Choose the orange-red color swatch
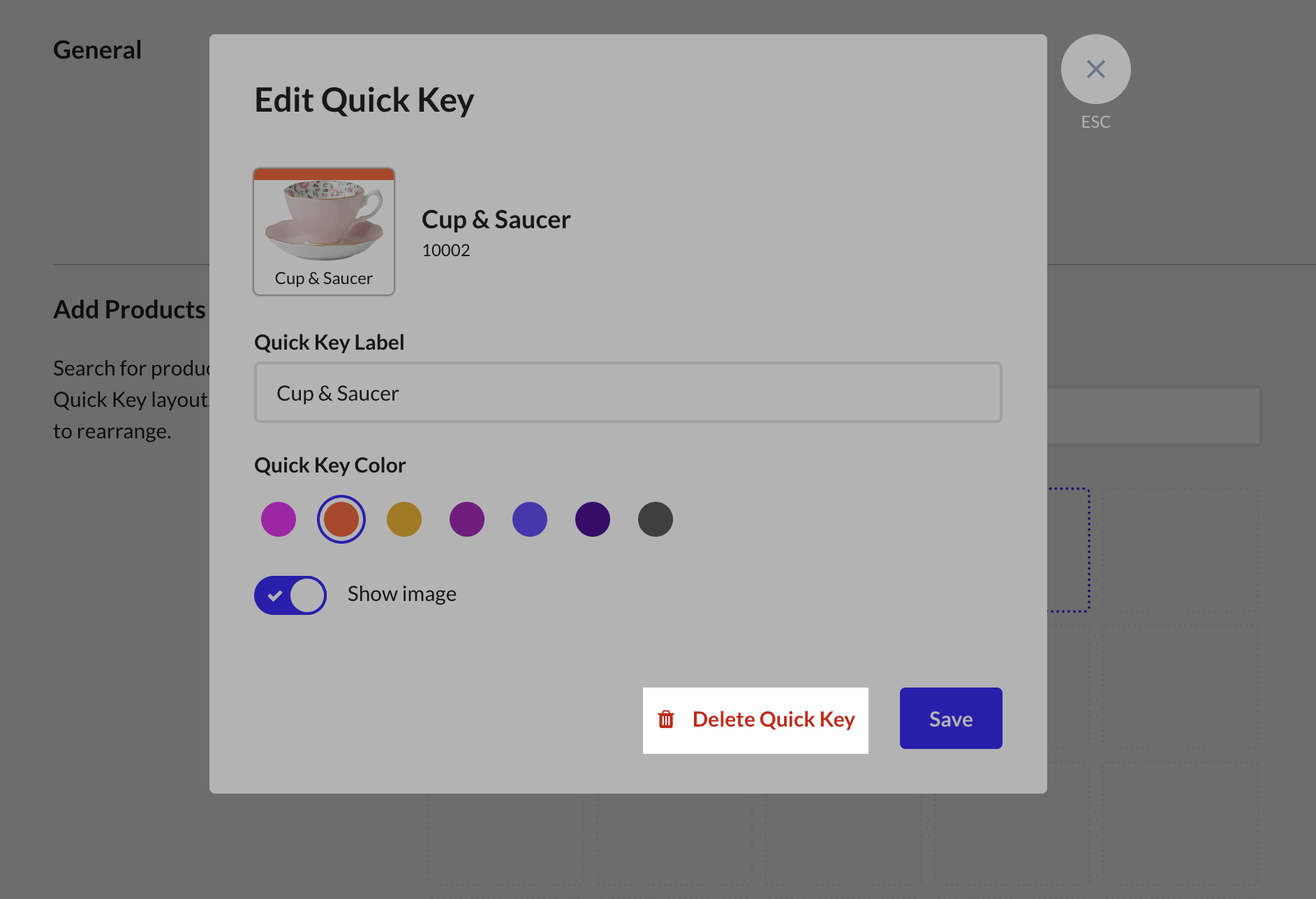This screenshot has width=1316, height=899. (341, 519)
